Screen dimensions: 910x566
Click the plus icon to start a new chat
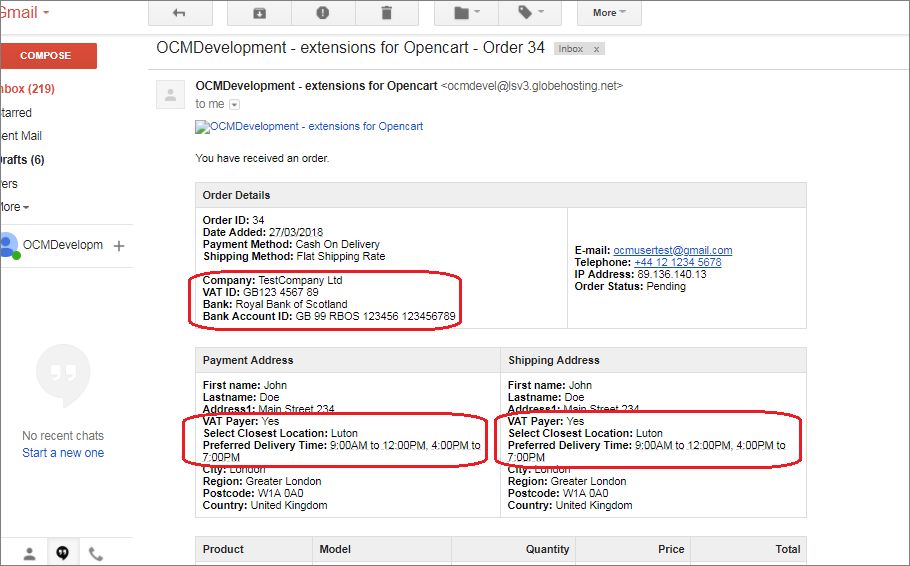tap(119, 246)
